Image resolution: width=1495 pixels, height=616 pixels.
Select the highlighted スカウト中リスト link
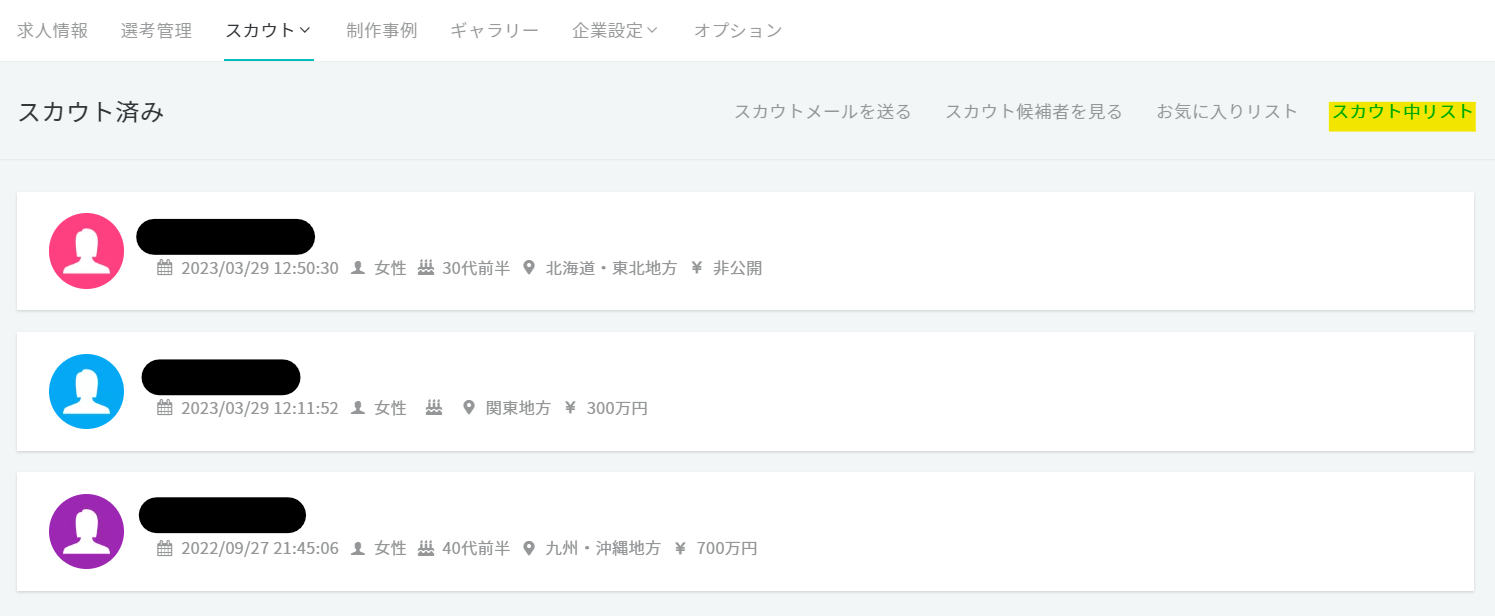point(1402,112)
